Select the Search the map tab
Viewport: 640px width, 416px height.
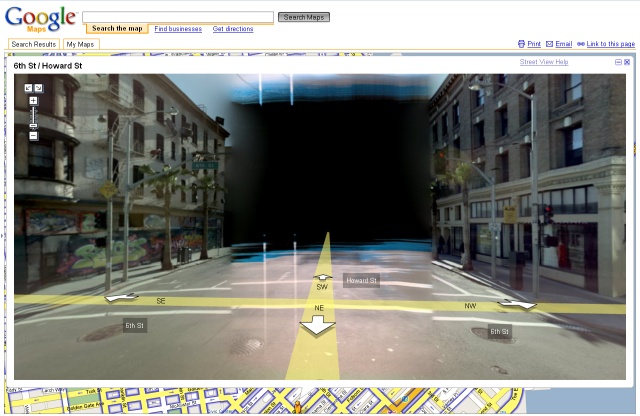coord(116,29)
